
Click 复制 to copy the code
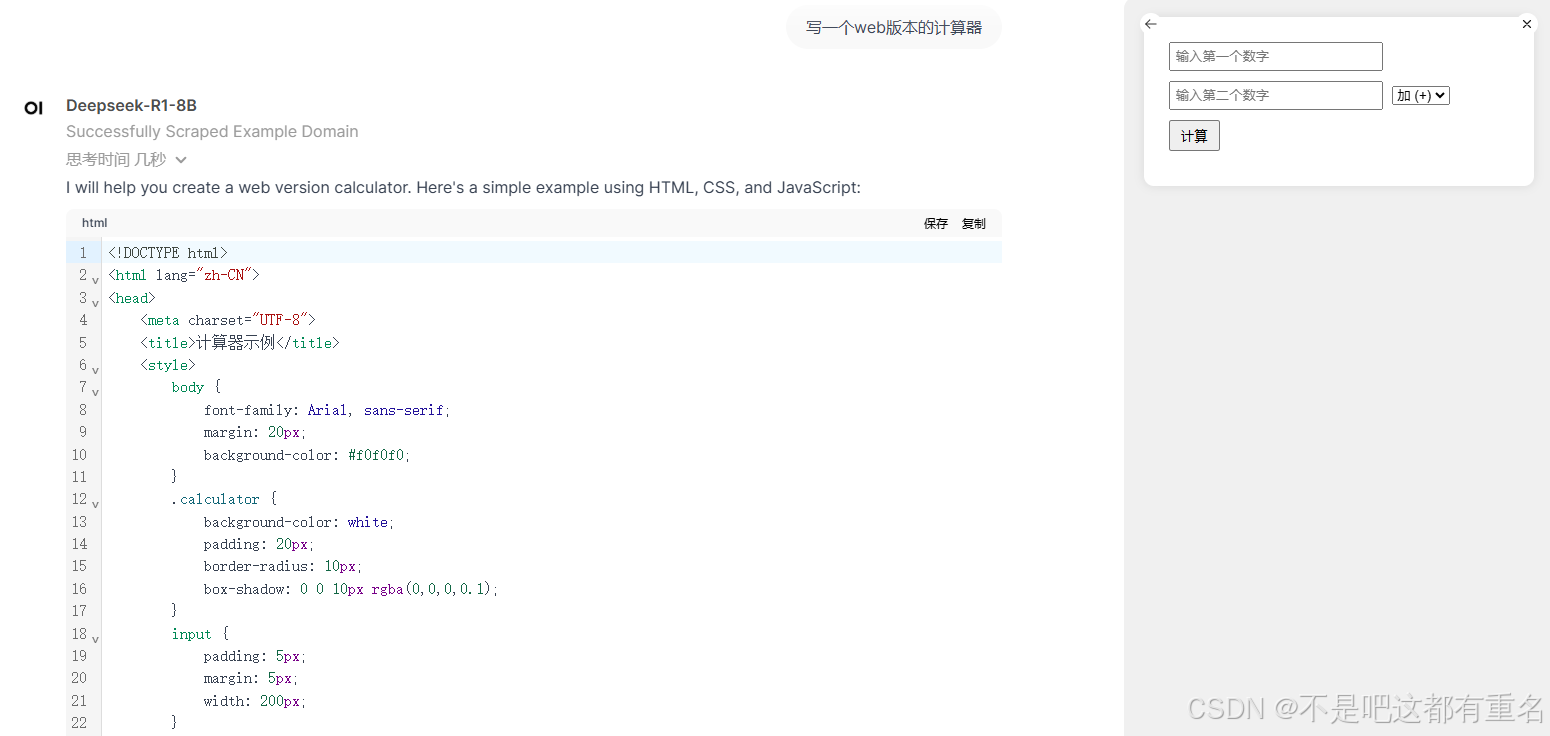pyautogui.click(x=974, y=224)
